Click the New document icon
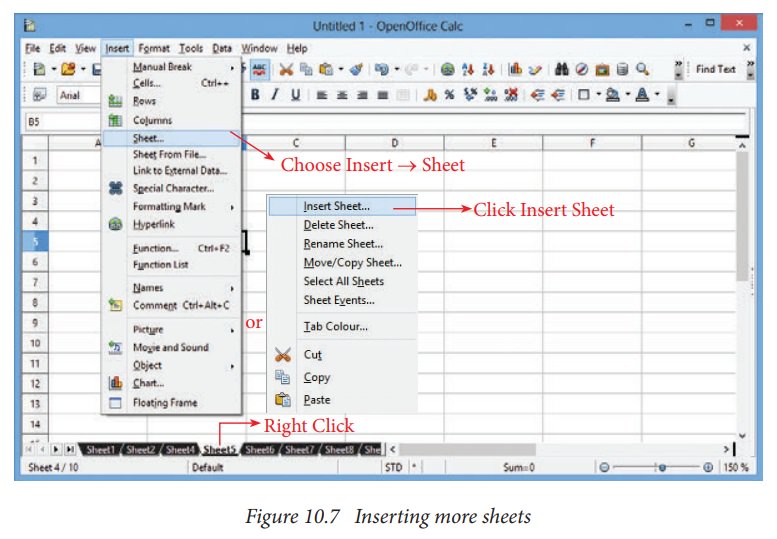 point(39,69)
